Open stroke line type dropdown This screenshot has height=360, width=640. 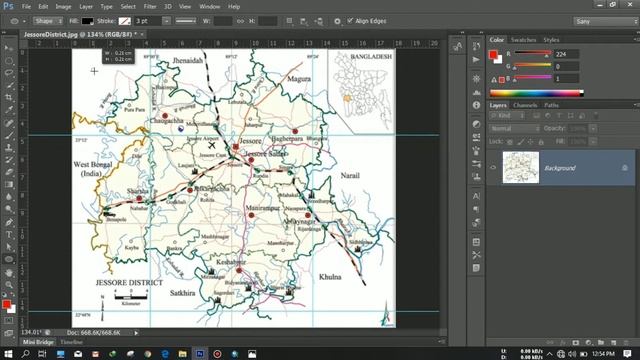[x=186, y=21]
